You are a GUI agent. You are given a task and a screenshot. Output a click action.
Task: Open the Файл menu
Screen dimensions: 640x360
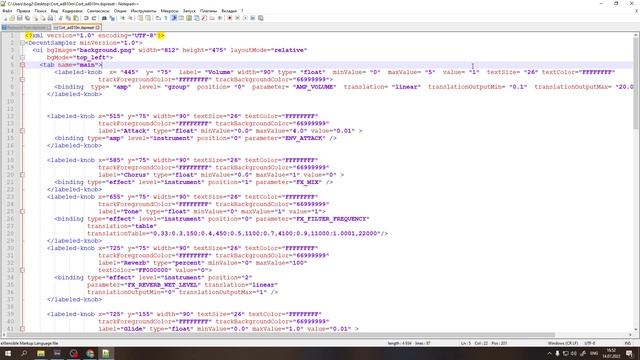7,11
